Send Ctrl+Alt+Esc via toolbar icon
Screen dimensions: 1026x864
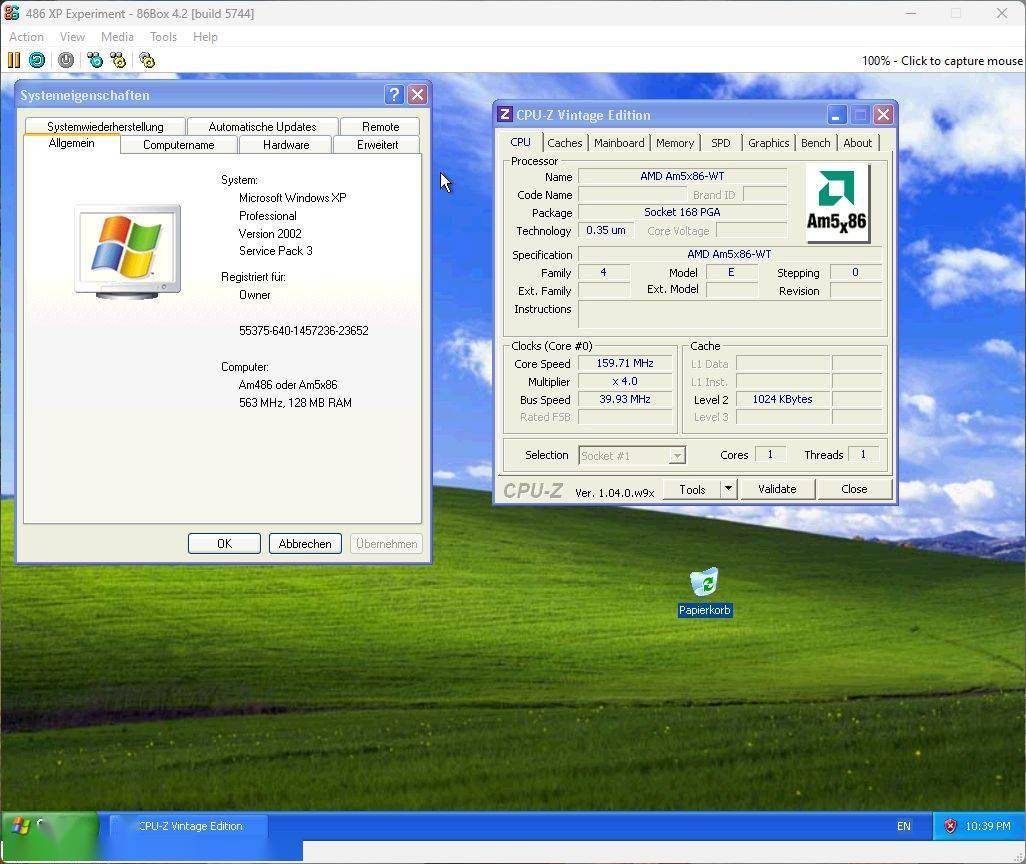pyautogui.click(x=118, y=60)
